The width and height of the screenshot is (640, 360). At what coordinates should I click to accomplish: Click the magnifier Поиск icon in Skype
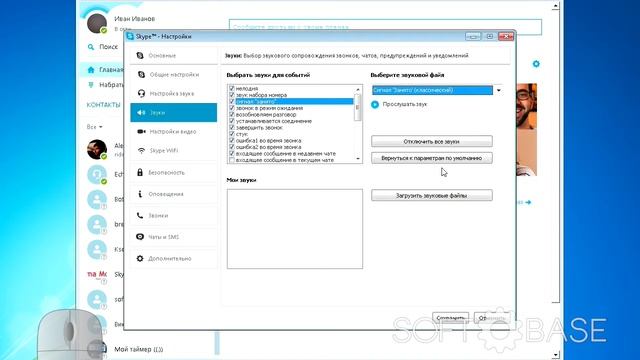pos(91,47)
